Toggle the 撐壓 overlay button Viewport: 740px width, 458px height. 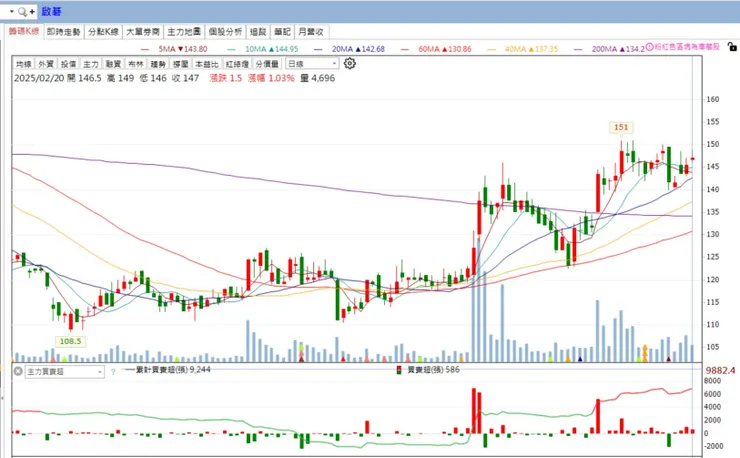tap(181, 64)
